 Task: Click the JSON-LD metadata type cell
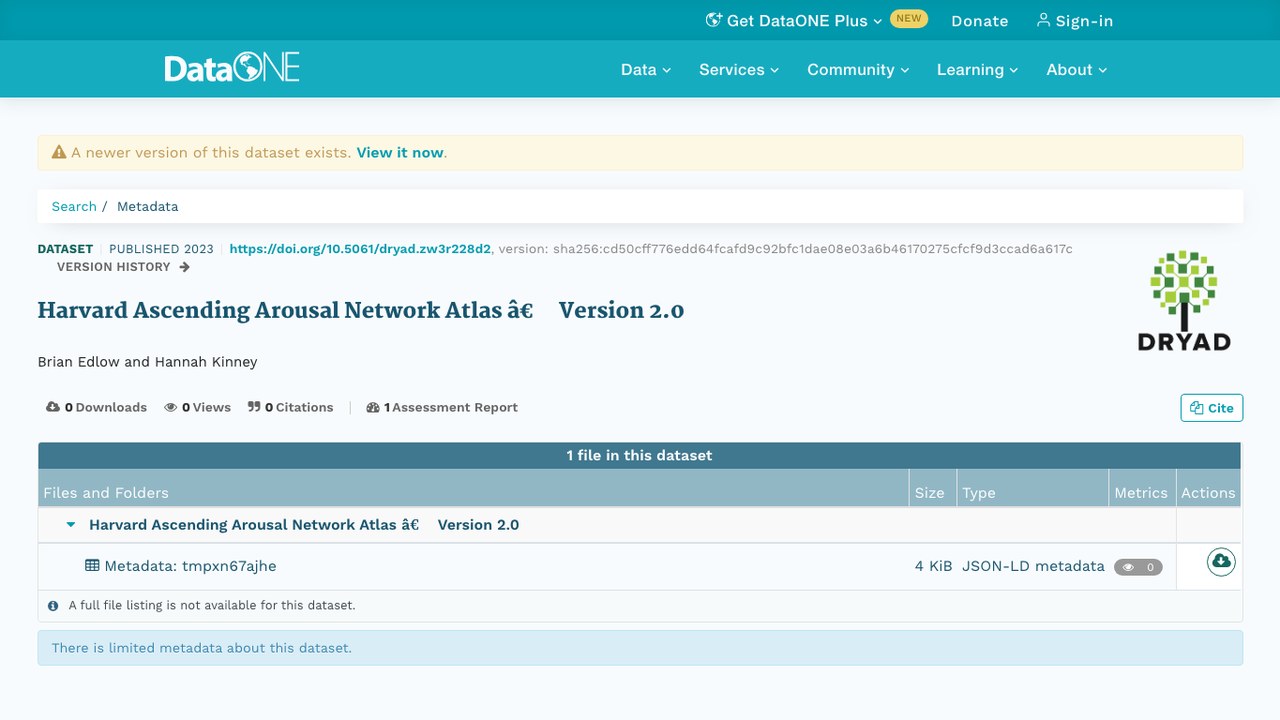1033,566
